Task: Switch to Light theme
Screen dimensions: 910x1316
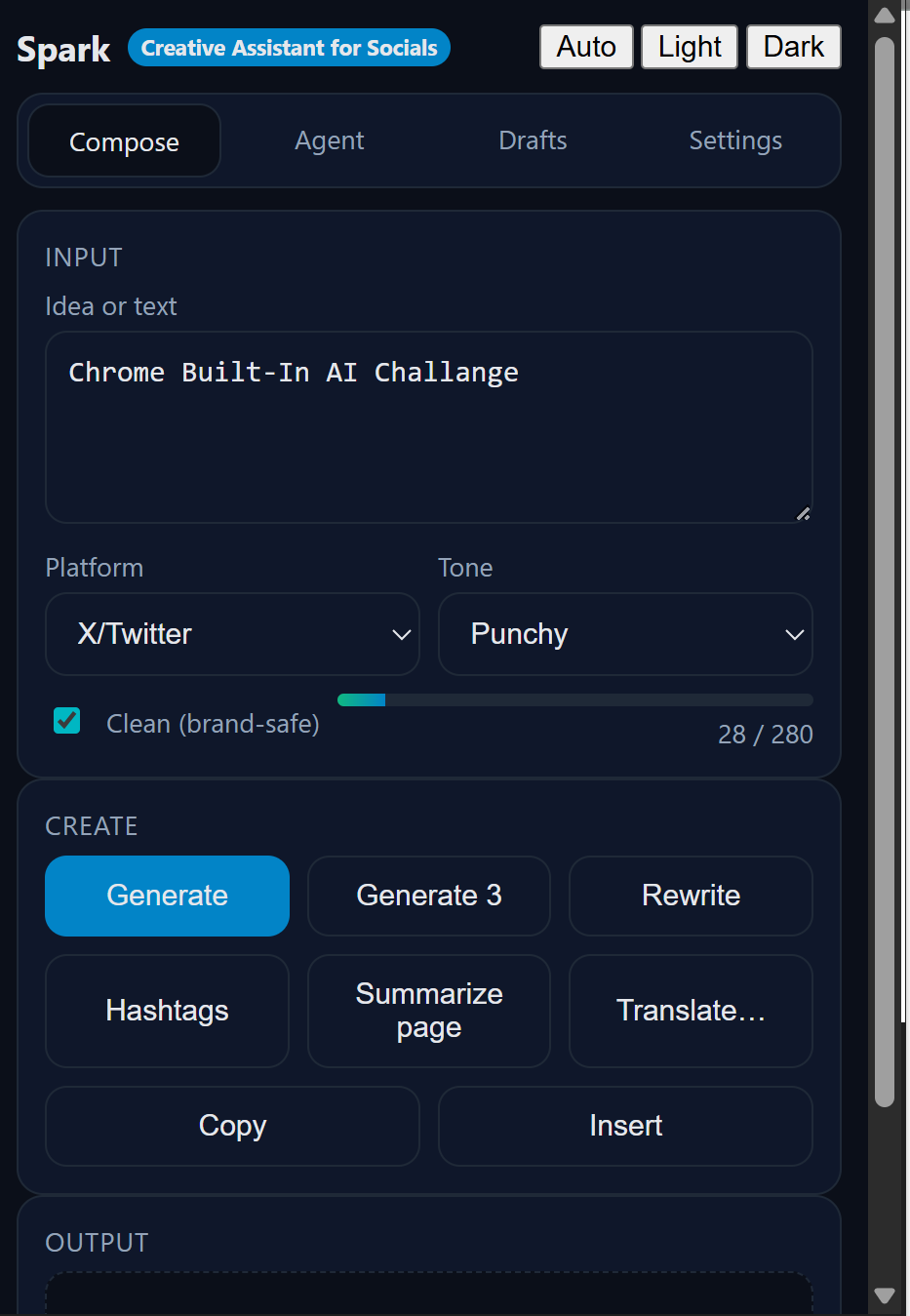Action: [x=690, y=47]
